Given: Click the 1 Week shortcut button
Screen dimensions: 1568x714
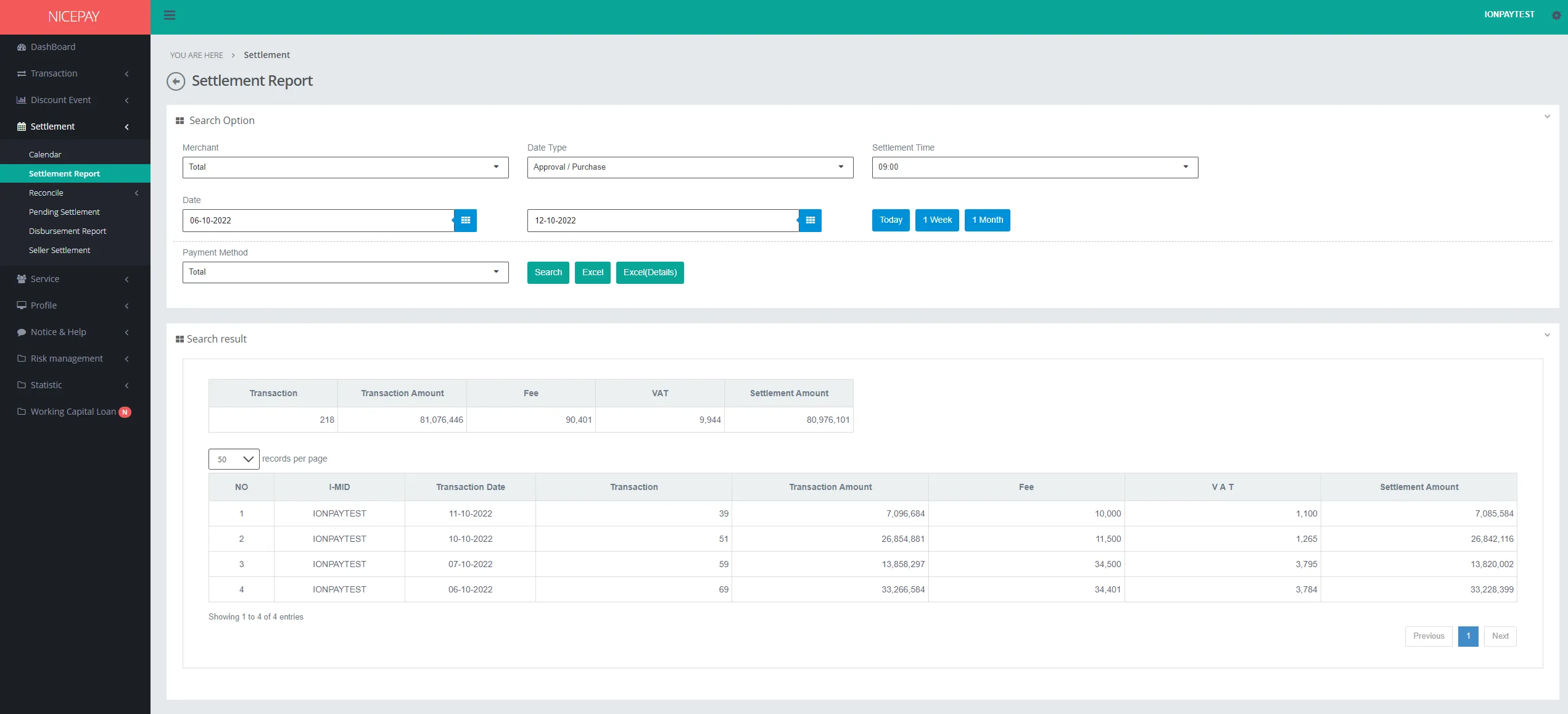Looking at the screenshot, I should pos(937,220).
